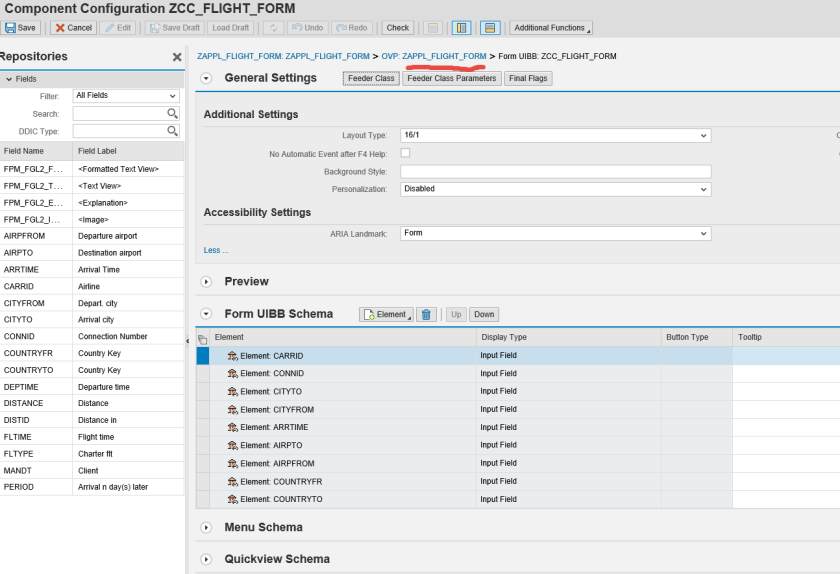Click search icon next to DDIC Type field
Viewport: 840px width, 574px height.
(172, 131)
